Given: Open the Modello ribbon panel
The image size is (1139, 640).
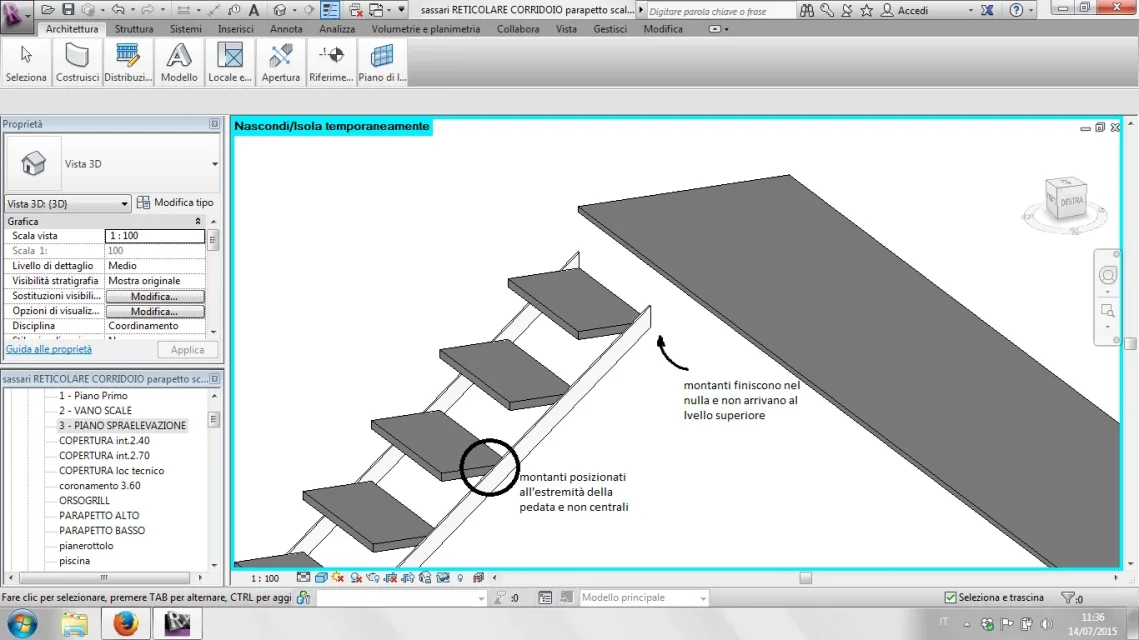Looking at the screenshot, I should (x=179, y=63).
